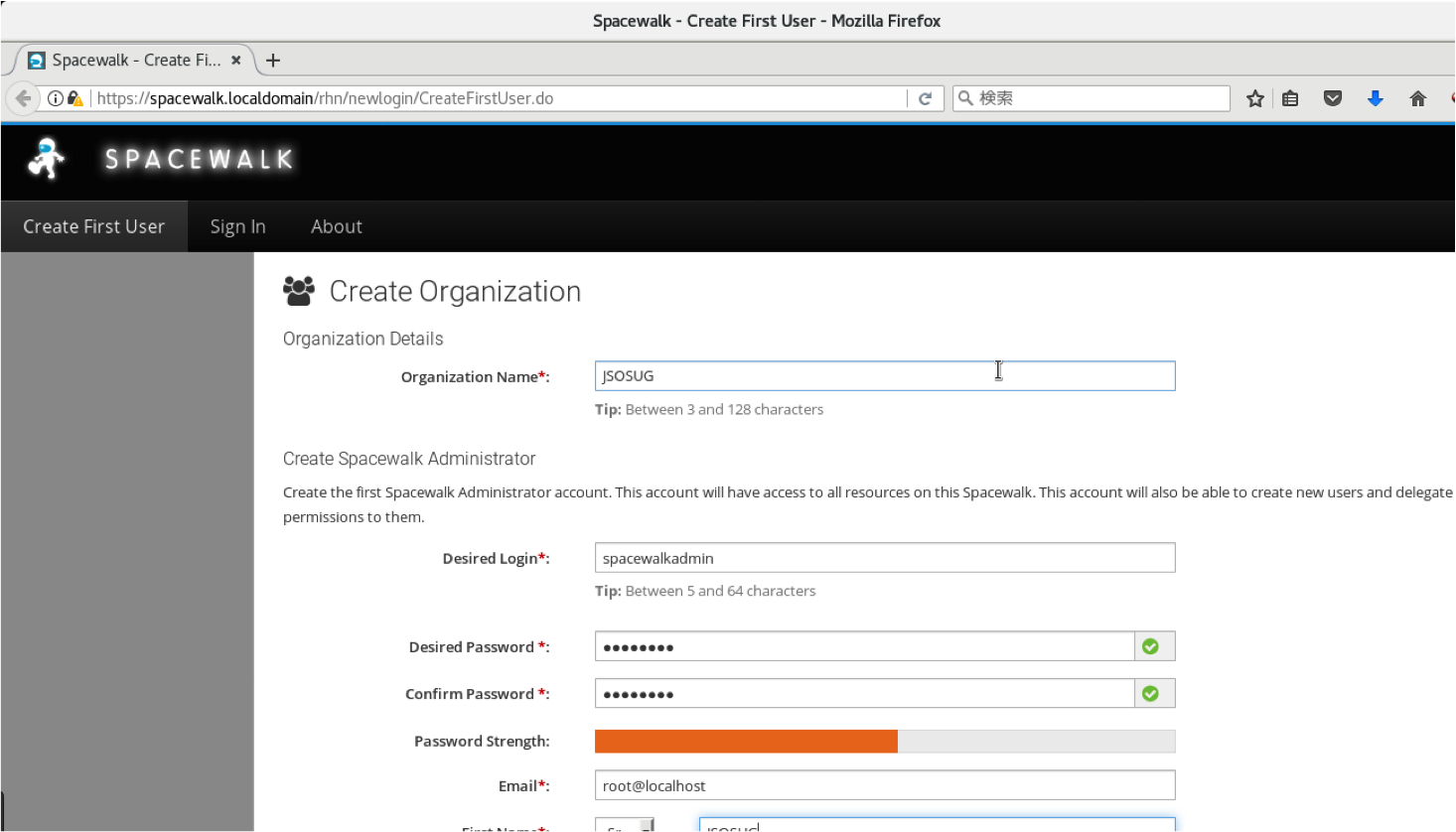1456x832 pixels.
Task: Click the search magnifier icon
Action: 965,98
